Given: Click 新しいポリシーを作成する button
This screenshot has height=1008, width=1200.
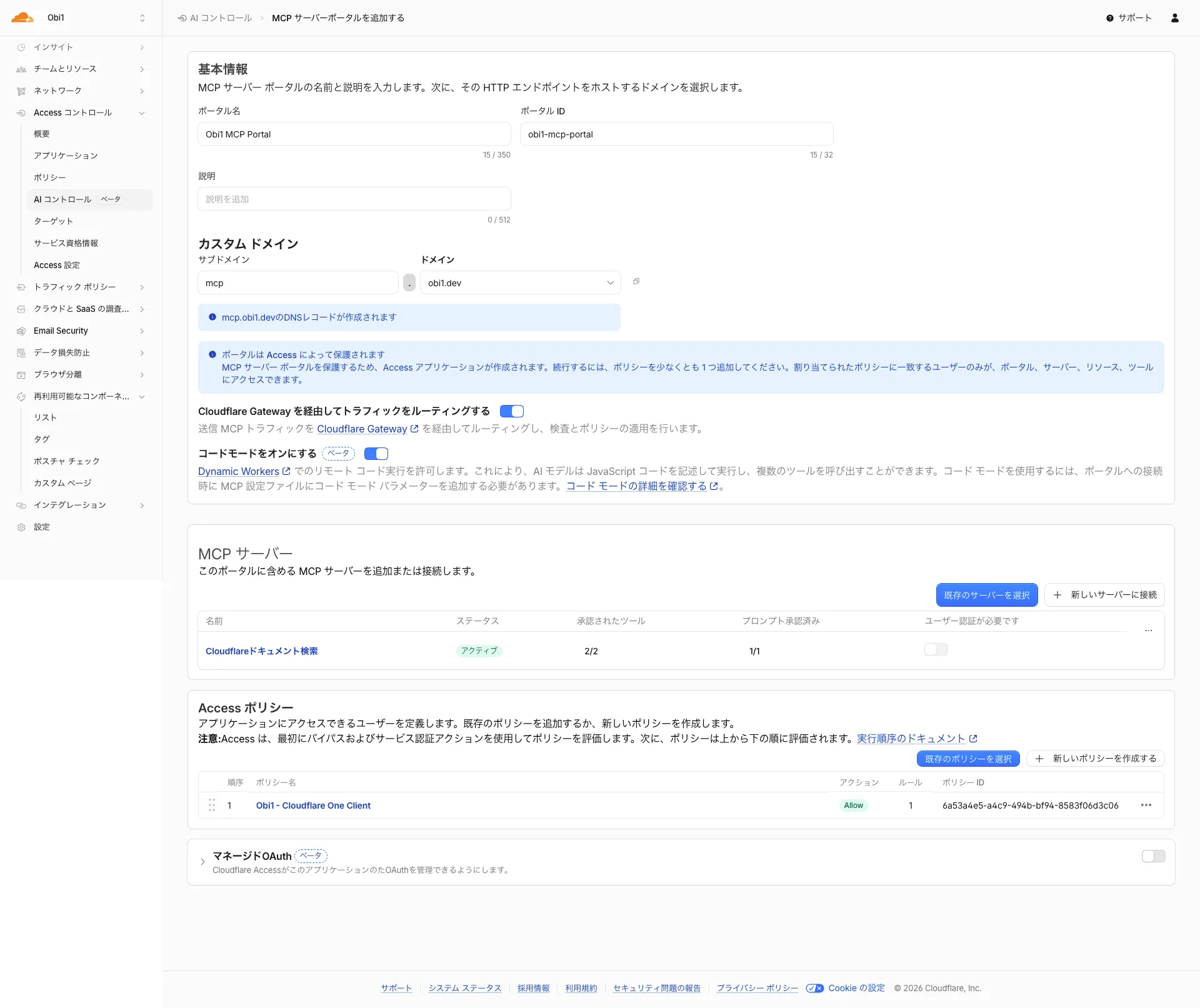Looking at the screenshot, I should point(1096,759).
